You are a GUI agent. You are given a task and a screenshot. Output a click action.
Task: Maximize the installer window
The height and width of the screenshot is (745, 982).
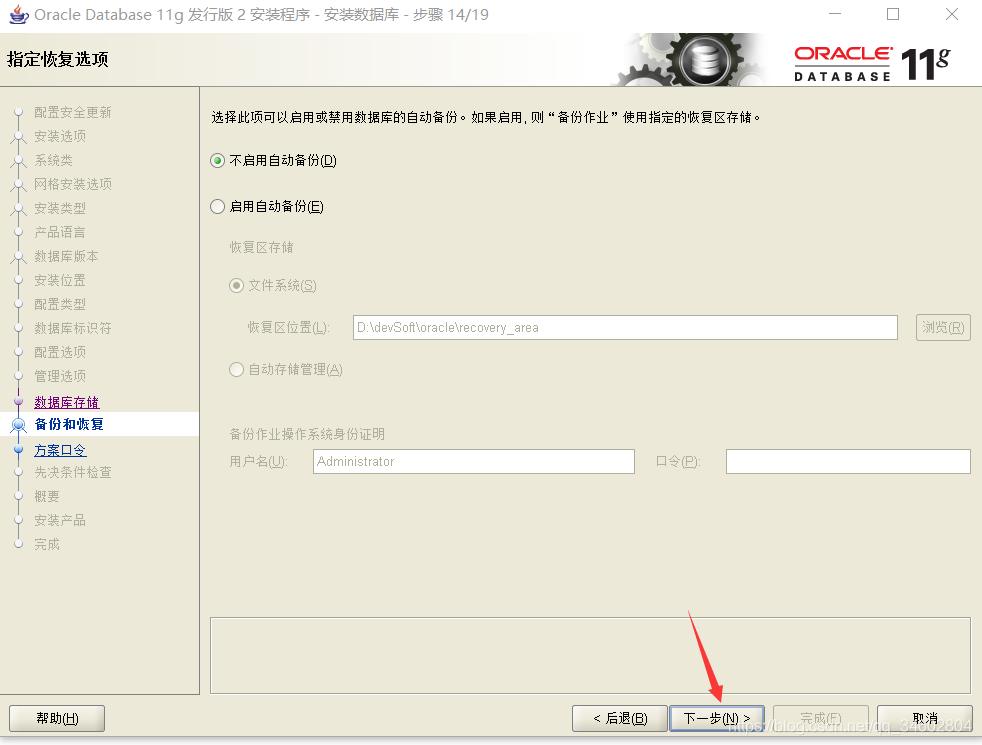point(893,14)
